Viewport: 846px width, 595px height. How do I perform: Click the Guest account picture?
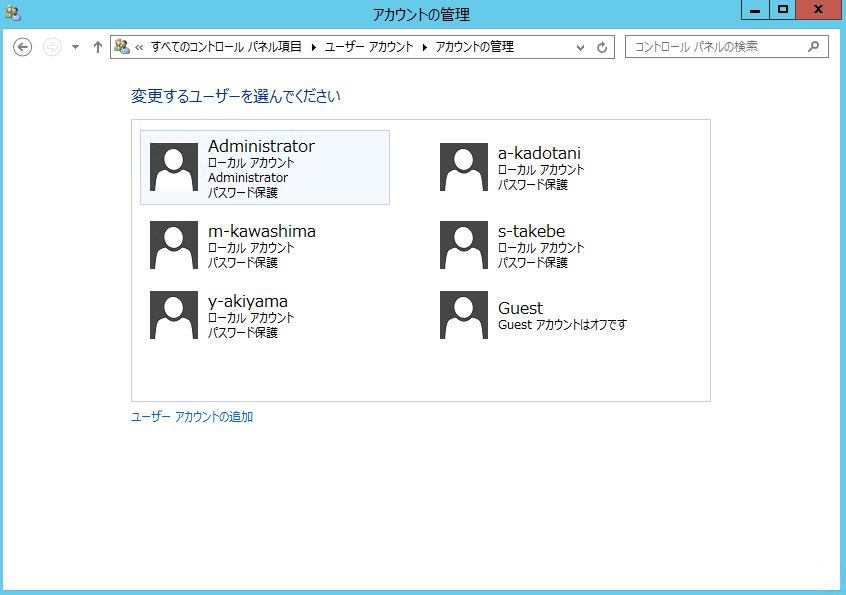coord(462,314)
